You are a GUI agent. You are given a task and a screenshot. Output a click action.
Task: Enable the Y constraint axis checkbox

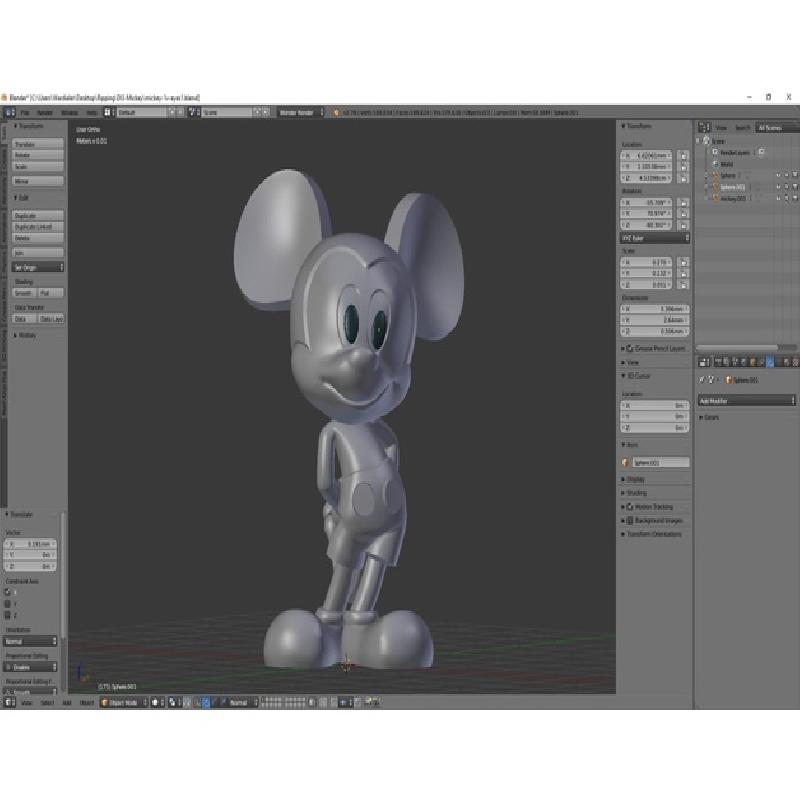[9, 604]
